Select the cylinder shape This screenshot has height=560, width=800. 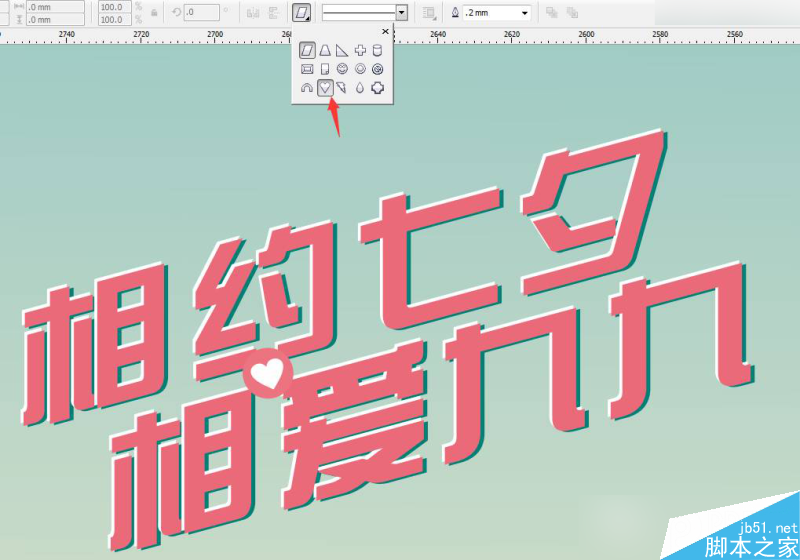pyautogui.click(x=378, y=50)
